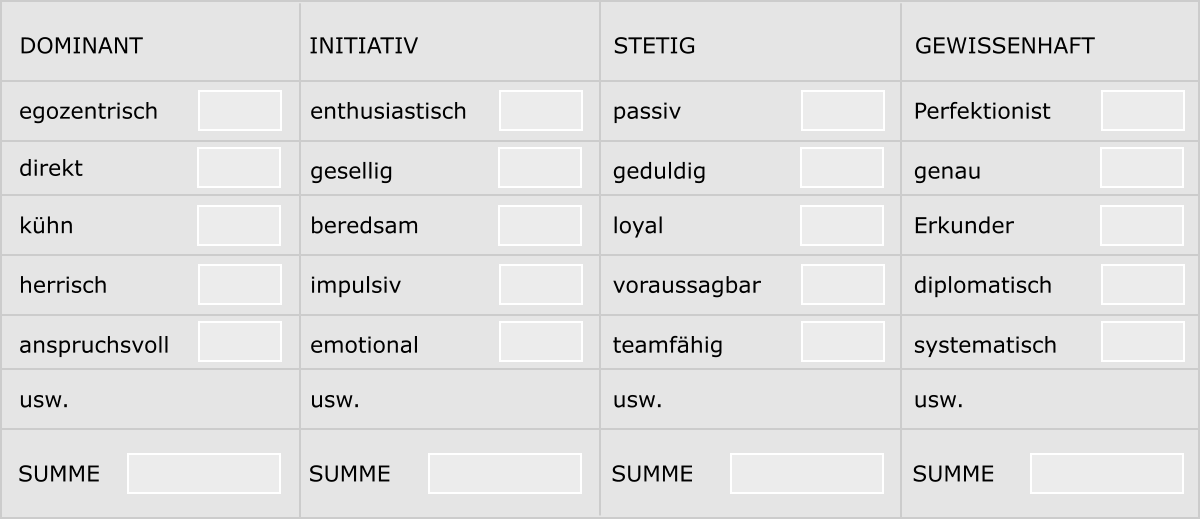Focus the input field beside passiv
Viewport: 1200px width, 519px height.
point(843,110)
